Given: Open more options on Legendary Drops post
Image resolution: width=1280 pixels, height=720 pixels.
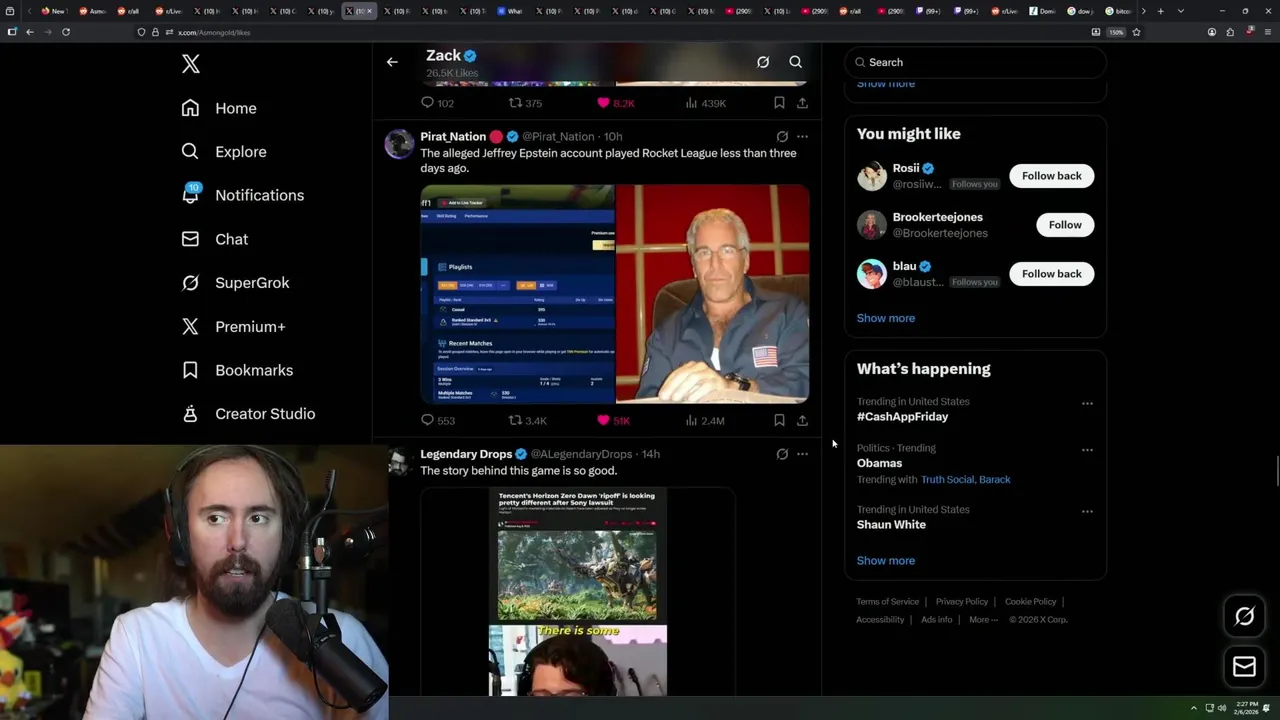Looking at the screenshot, I should (x=802, y=454).
